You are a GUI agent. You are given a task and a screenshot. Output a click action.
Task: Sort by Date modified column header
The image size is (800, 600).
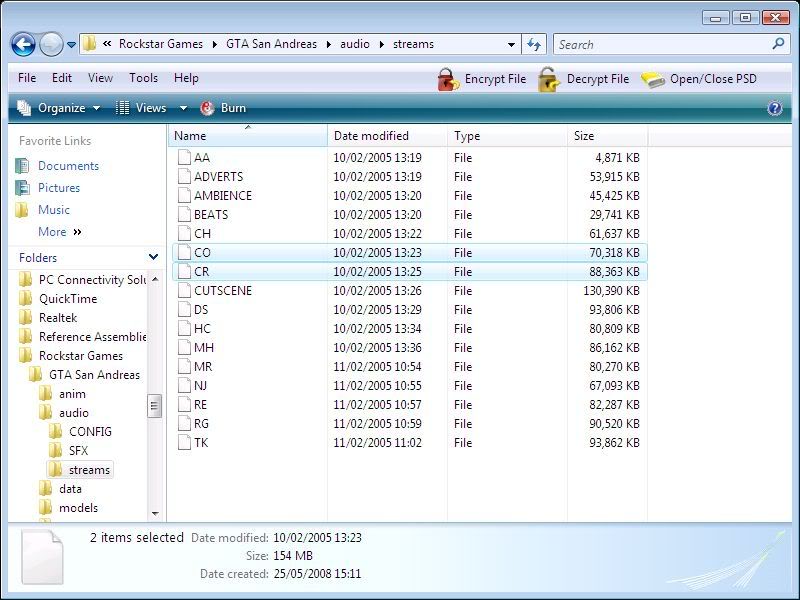click(387, 136)
